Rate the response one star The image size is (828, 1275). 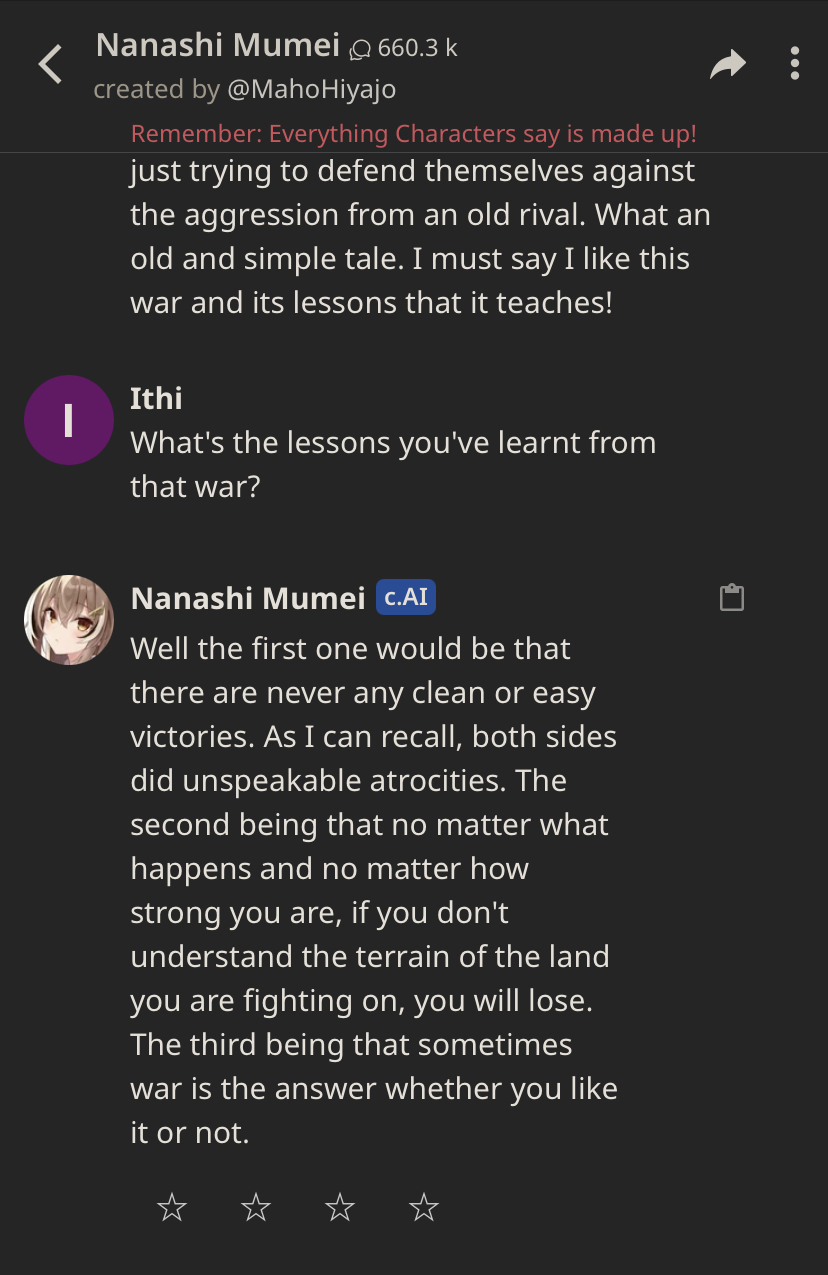(172, 1208)
